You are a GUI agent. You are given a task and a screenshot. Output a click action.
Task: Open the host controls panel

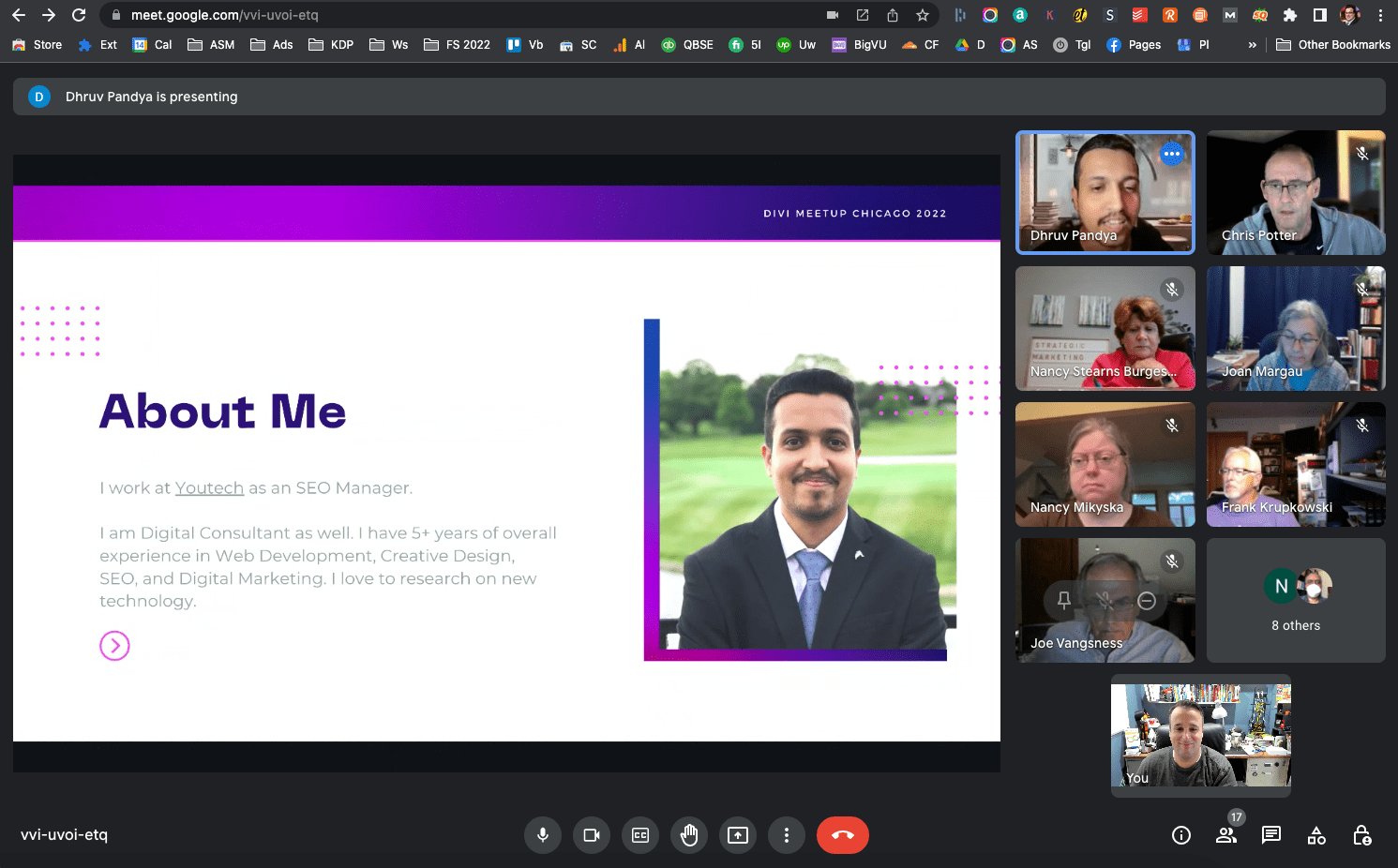click(x=1361, y=835)
